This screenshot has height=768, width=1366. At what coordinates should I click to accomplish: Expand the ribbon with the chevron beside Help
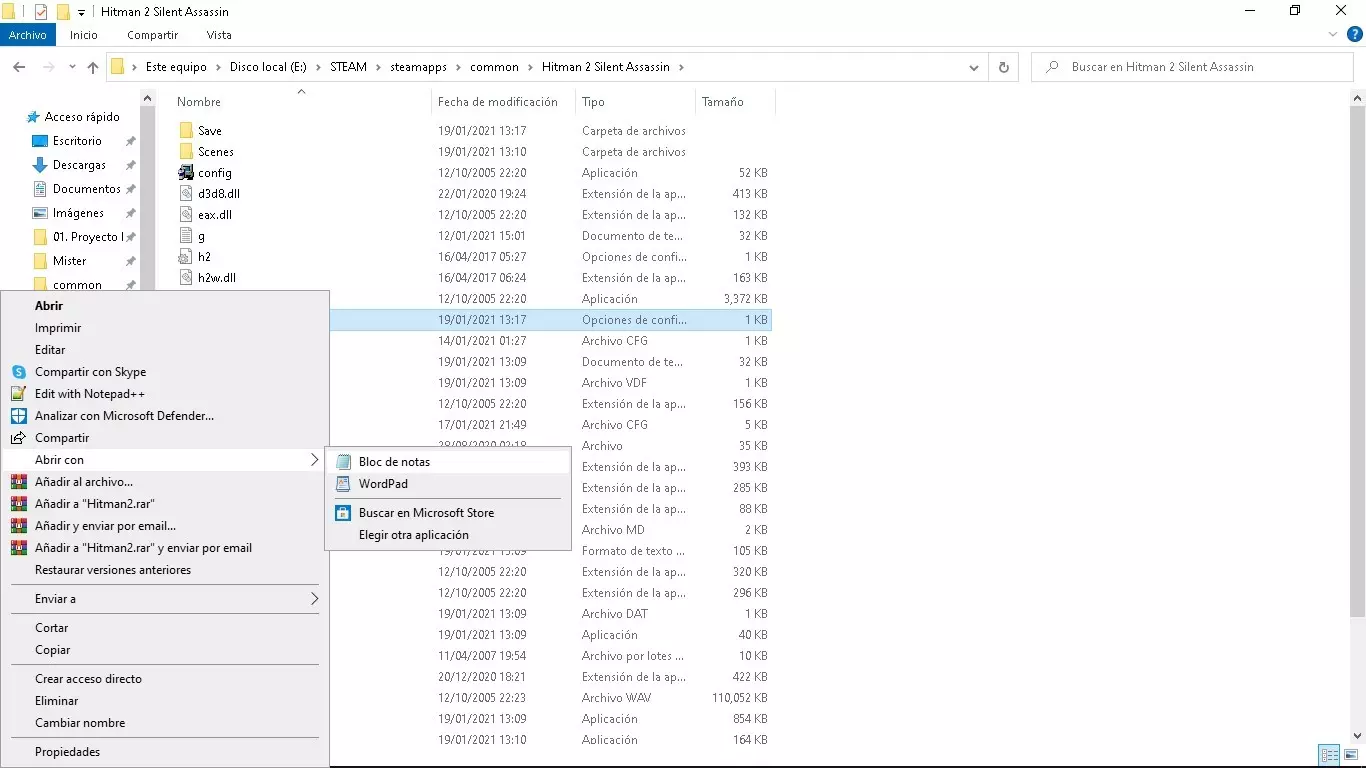pos(1332,35)
